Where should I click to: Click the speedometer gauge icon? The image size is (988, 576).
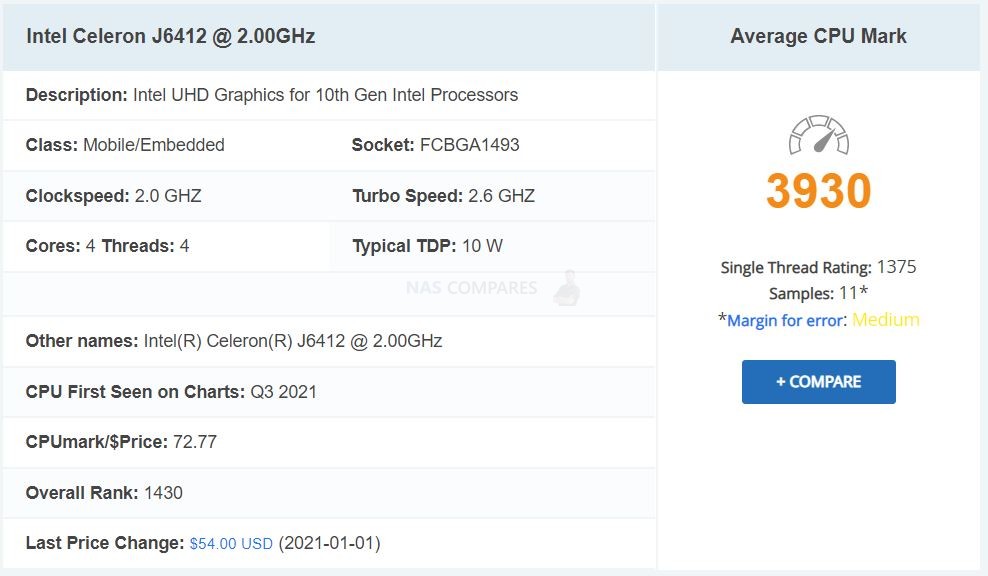819,134
